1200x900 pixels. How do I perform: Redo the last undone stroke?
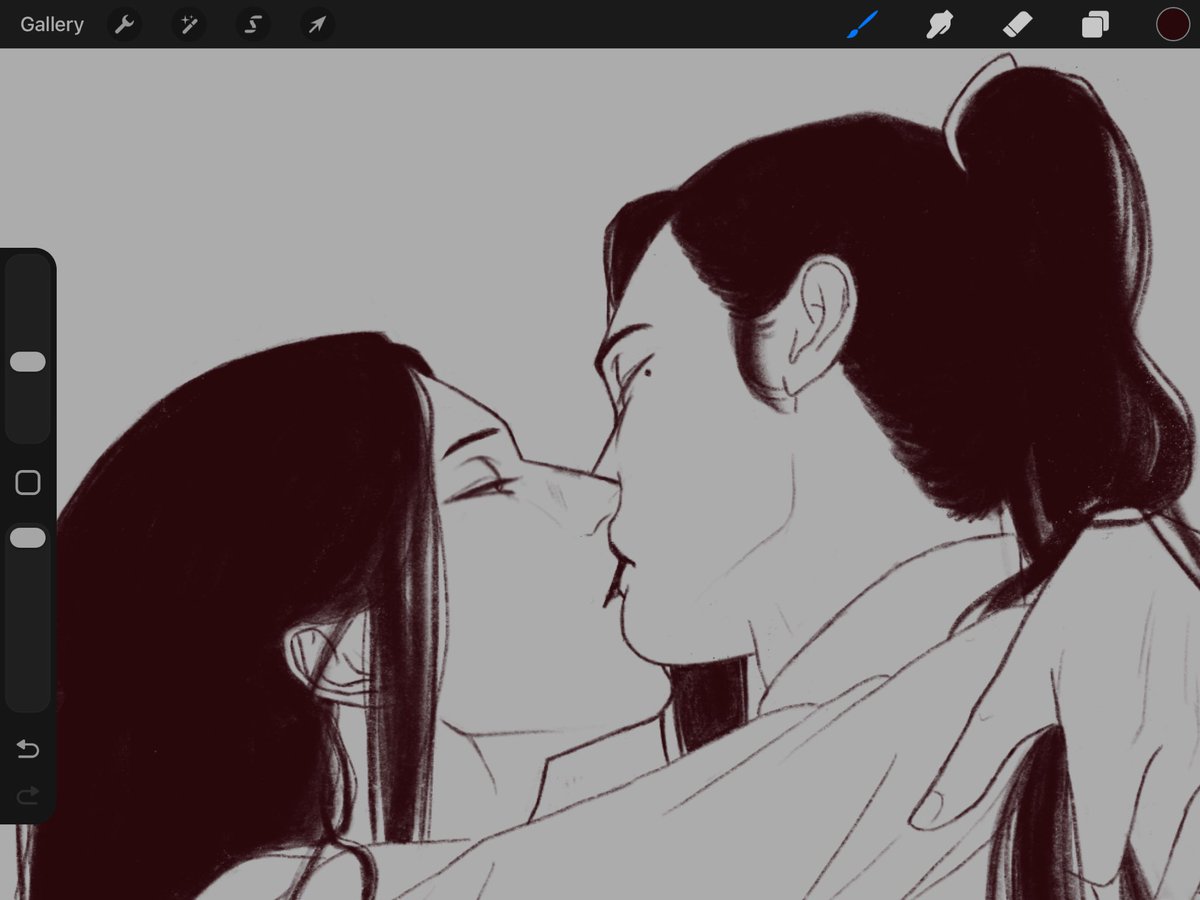pos(28,795)
